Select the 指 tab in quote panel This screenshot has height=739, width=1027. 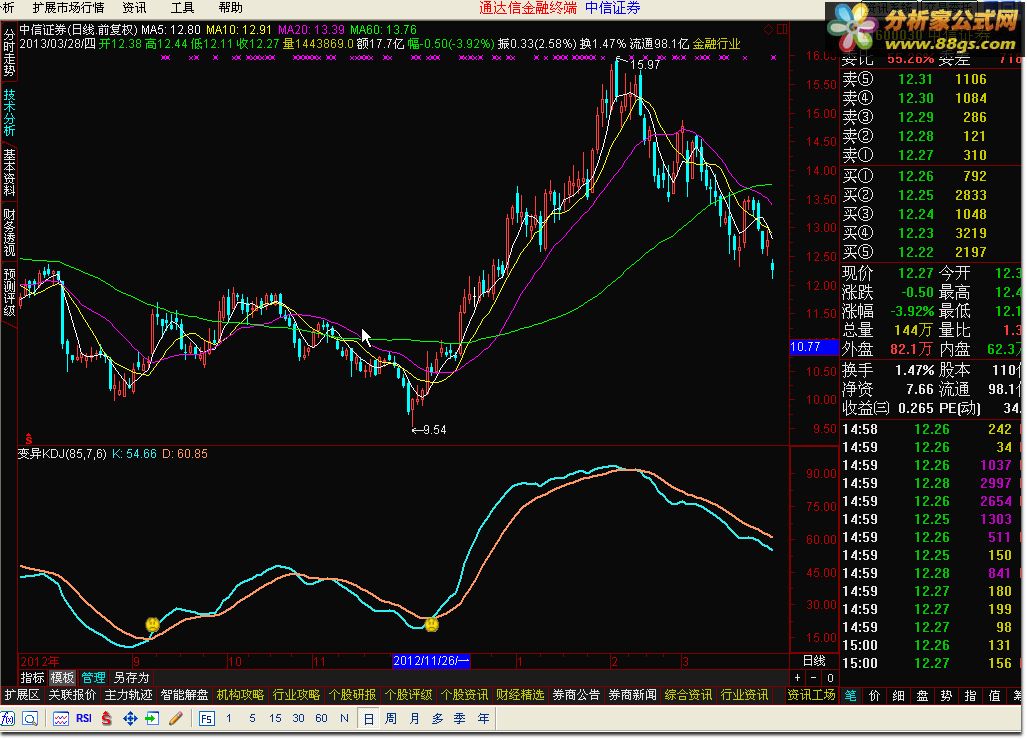click(x=970, y=696)
